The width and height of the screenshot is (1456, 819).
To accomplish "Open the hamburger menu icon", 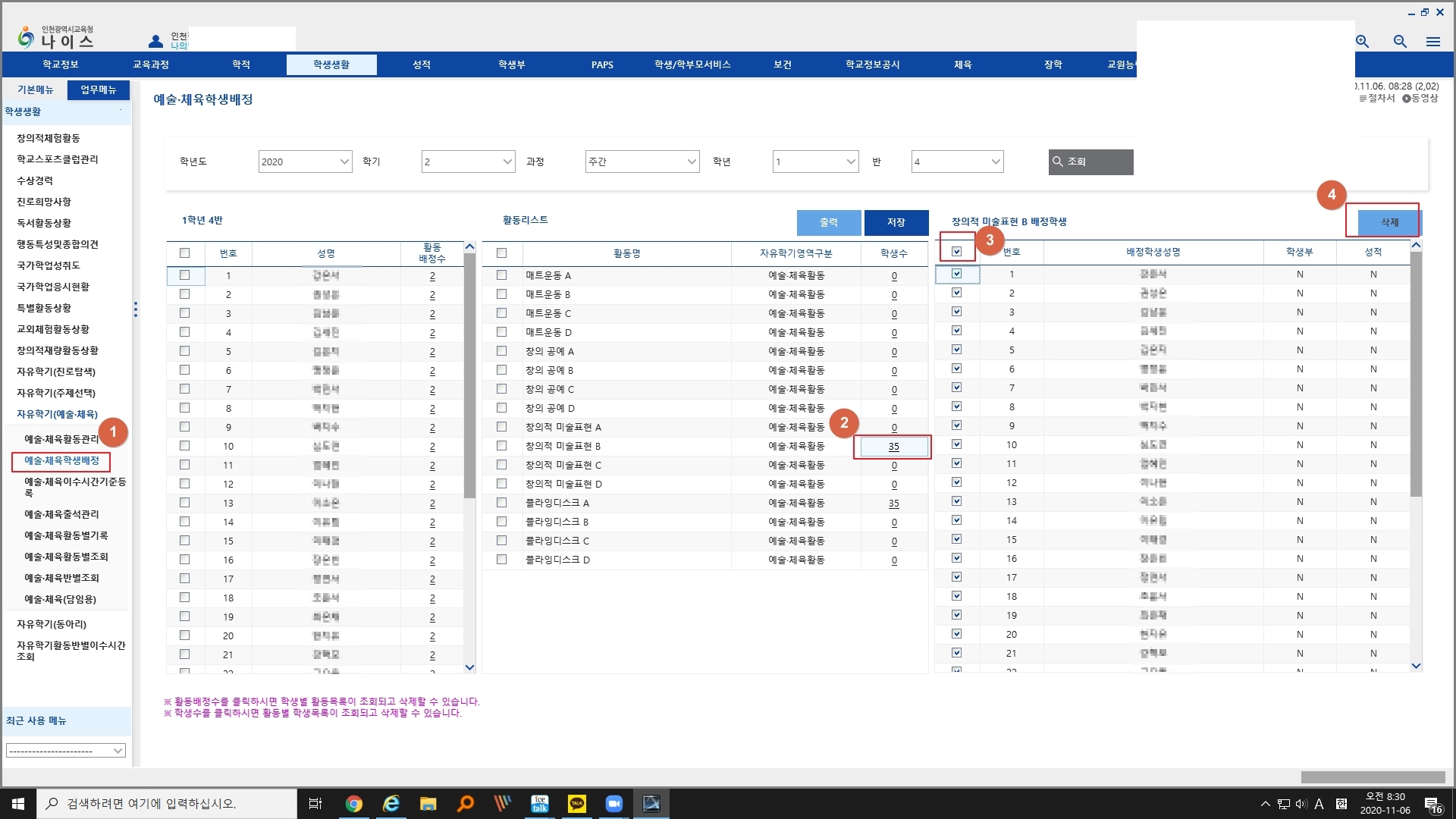I will 1432,42.
